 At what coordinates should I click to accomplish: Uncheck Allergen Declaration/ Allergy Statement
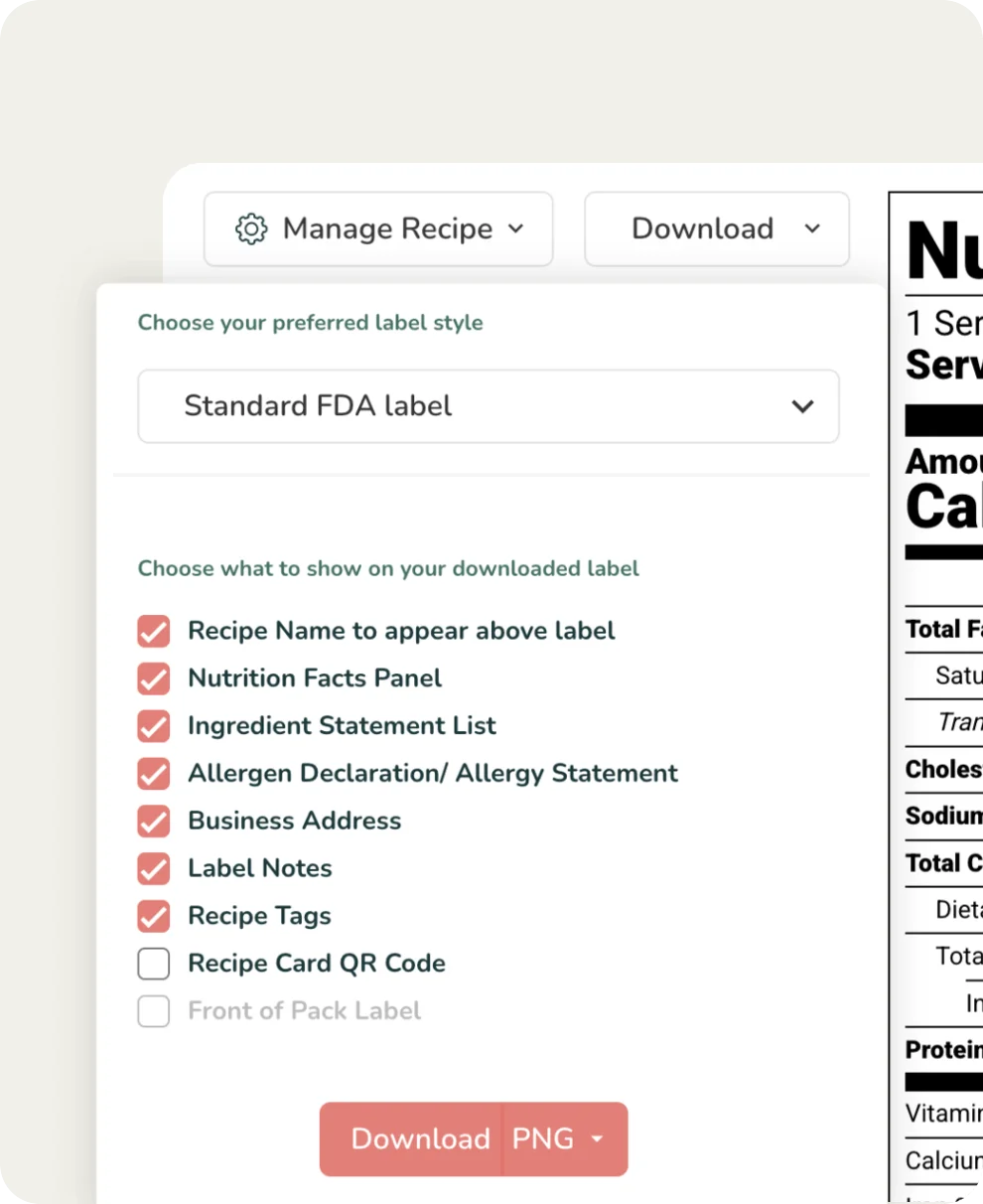pos(153,774)
